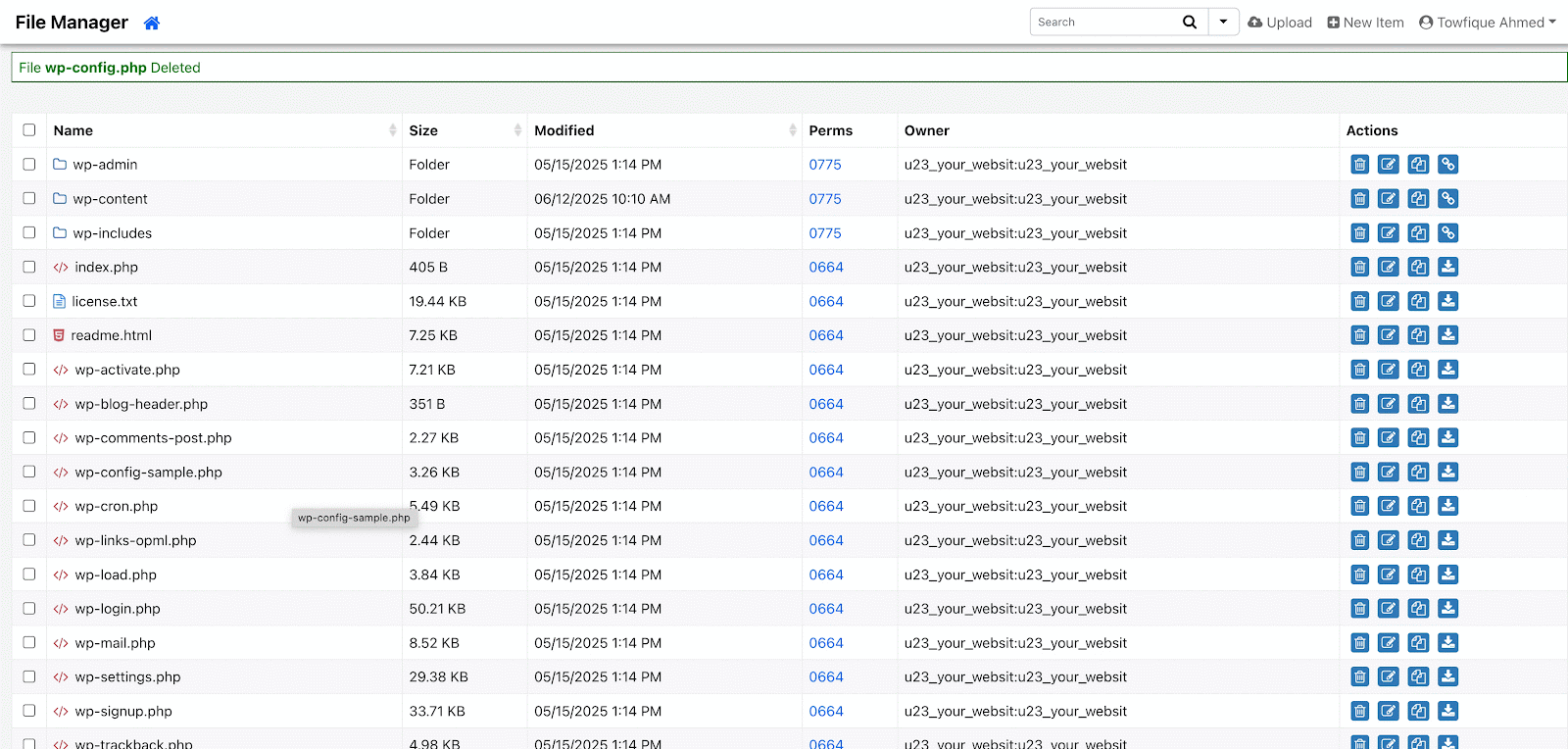Image resolution: width=1568 pixels, height=749 pixels.
Task: Copy wp-settings.php file
Action: [1418, 676]
